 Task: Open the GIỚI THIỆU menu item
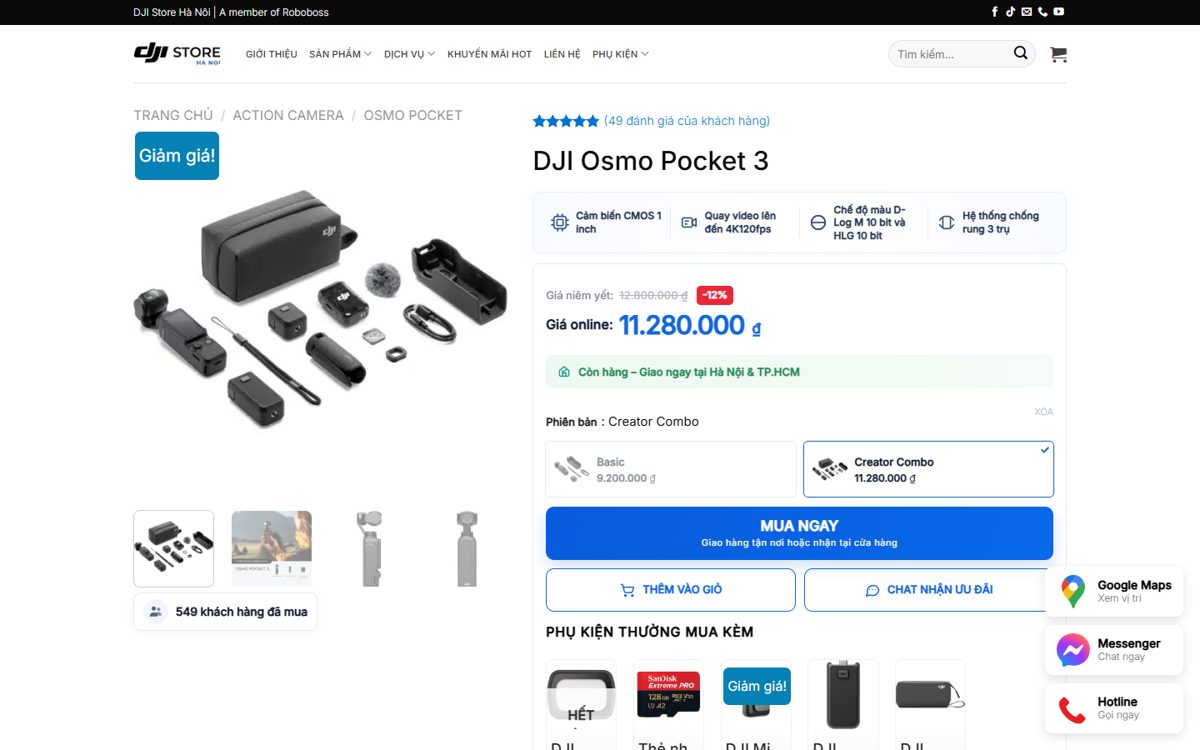tap(272, 54)
